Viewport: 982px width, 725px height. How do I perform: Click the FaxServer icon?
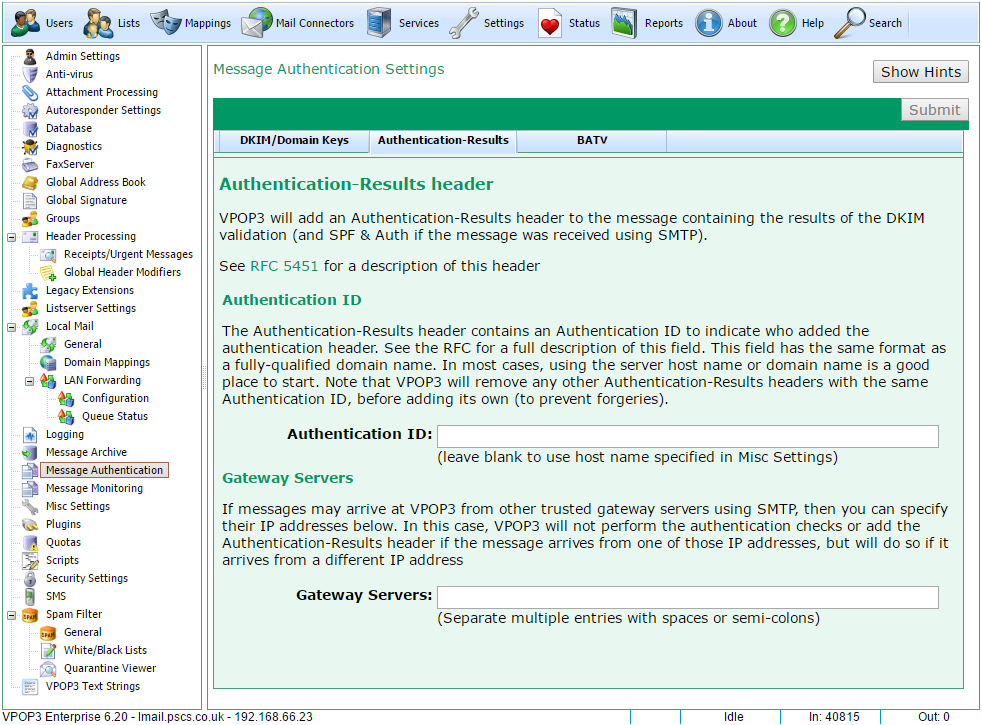pos(30,165)
